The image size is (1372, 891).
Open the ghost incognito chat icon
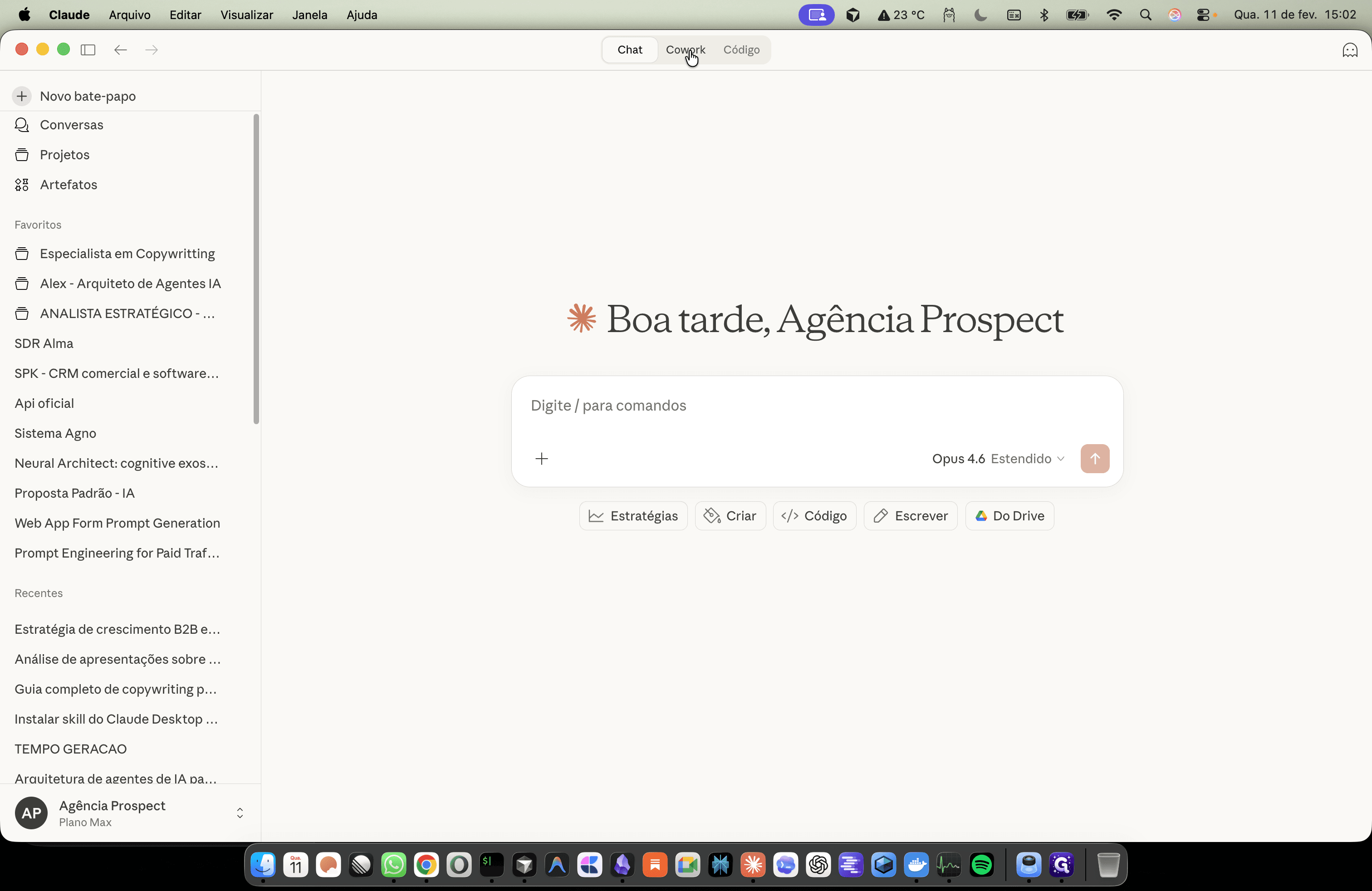pyautogui.click(x=1350, y=50)
